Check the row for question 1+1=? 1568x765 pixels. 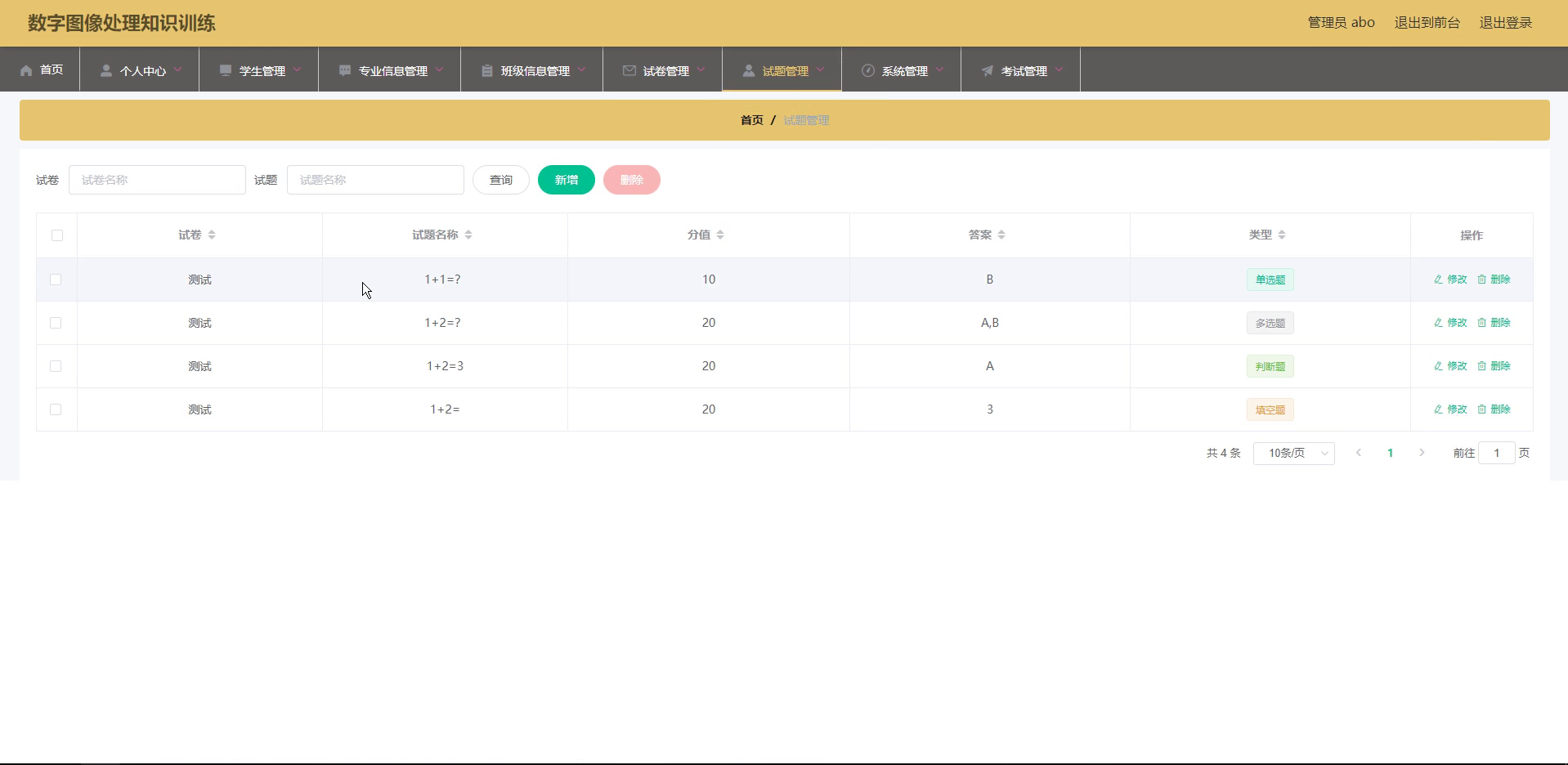56,280
